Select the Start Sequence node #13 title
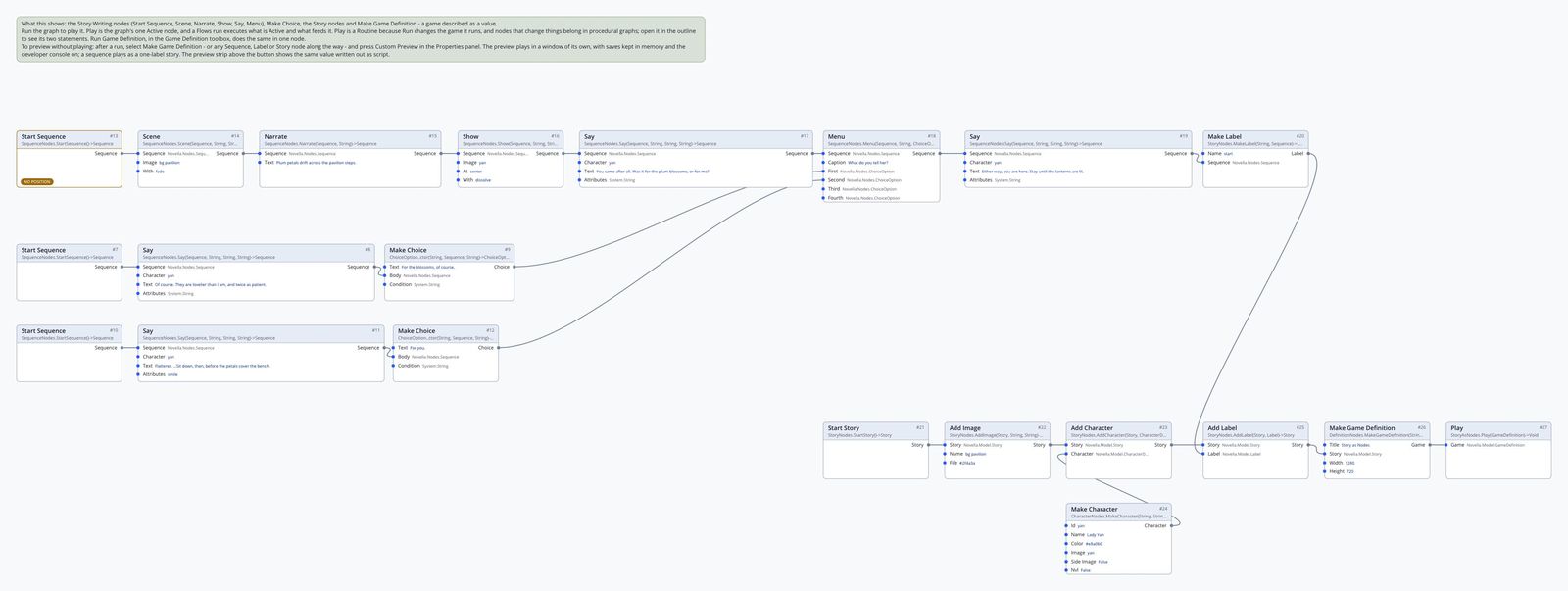1568x591 pixels. 43,137
